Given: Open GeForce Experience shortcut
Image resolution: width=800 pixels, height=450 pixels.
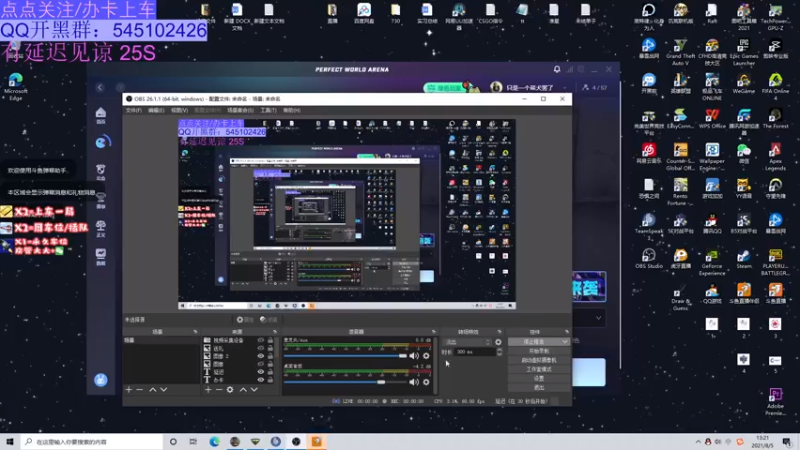Looking at the screenshot, I should pyautogui.click(x=712, y=262).
